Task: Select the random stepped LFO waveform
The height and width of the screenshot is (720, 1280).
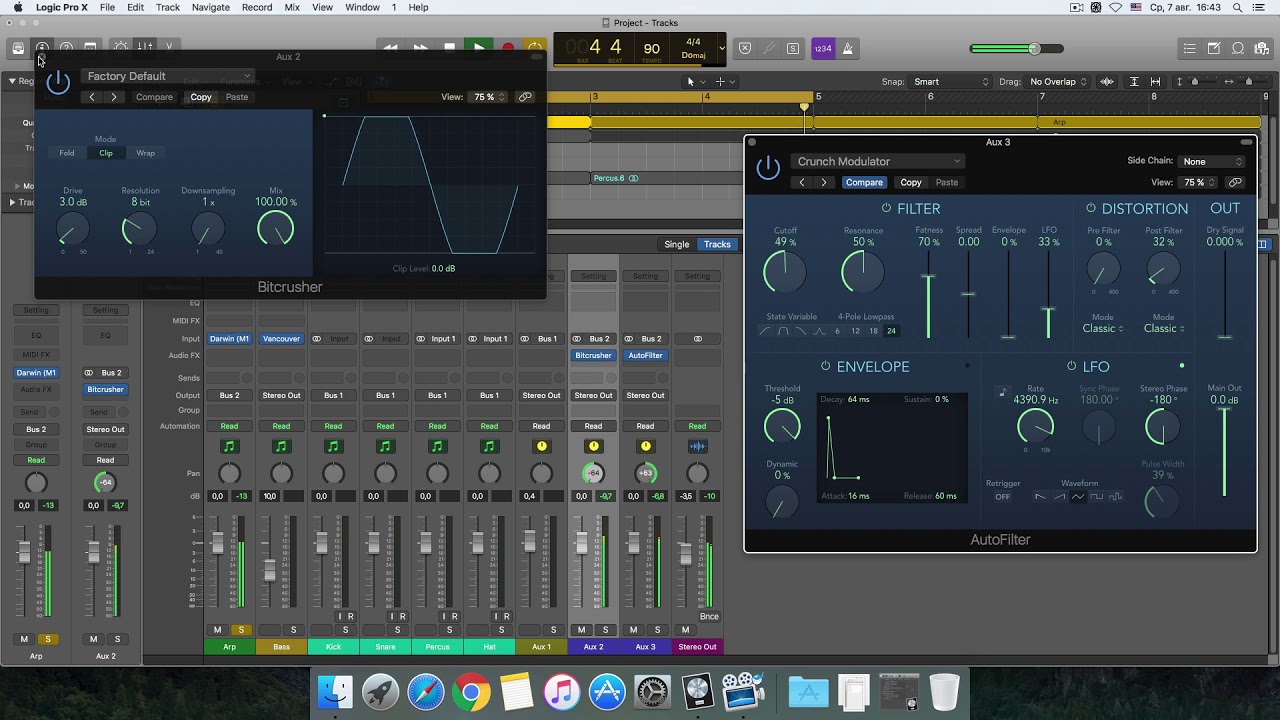Action: click(1116, 497)
